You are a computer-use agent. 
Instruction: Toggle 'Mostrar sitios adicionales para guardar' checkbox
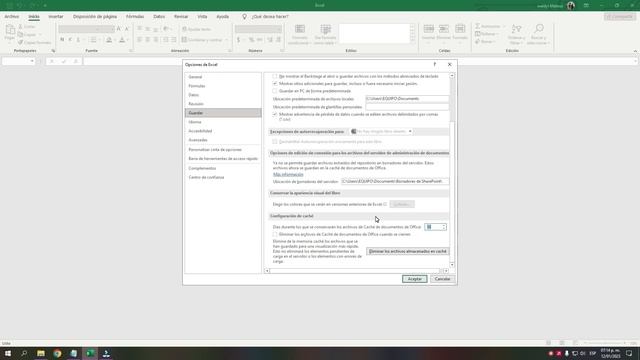[275, 84]
